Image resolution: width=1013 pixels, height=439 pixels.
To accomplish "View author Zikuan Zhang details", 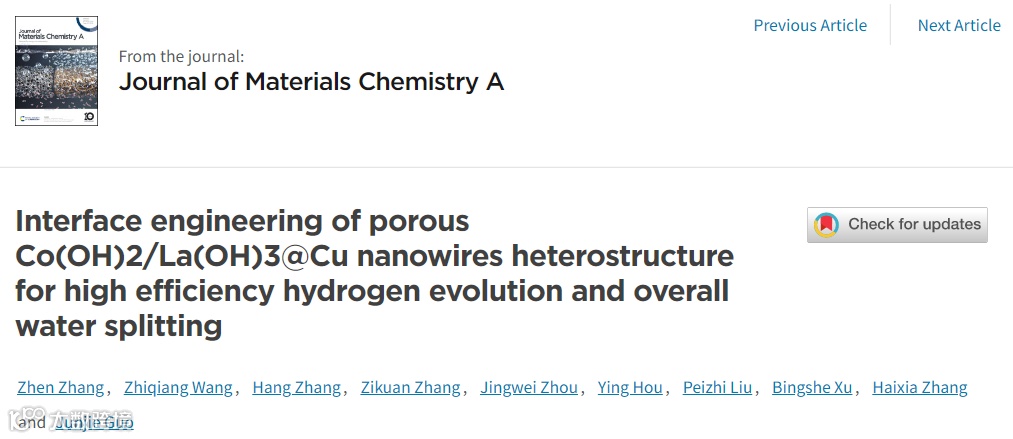I will 411,388.
